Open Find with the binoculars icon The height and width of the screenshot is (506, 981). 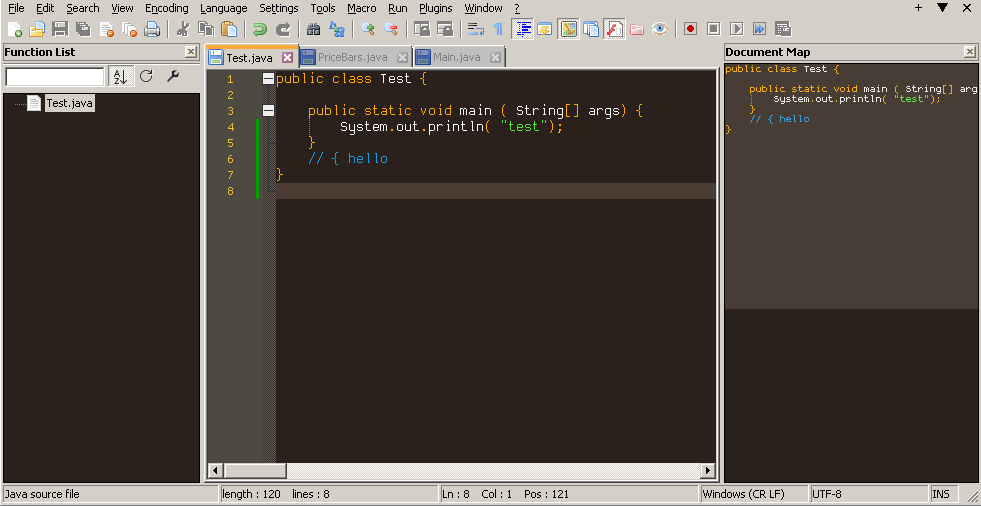pos(313,29)
